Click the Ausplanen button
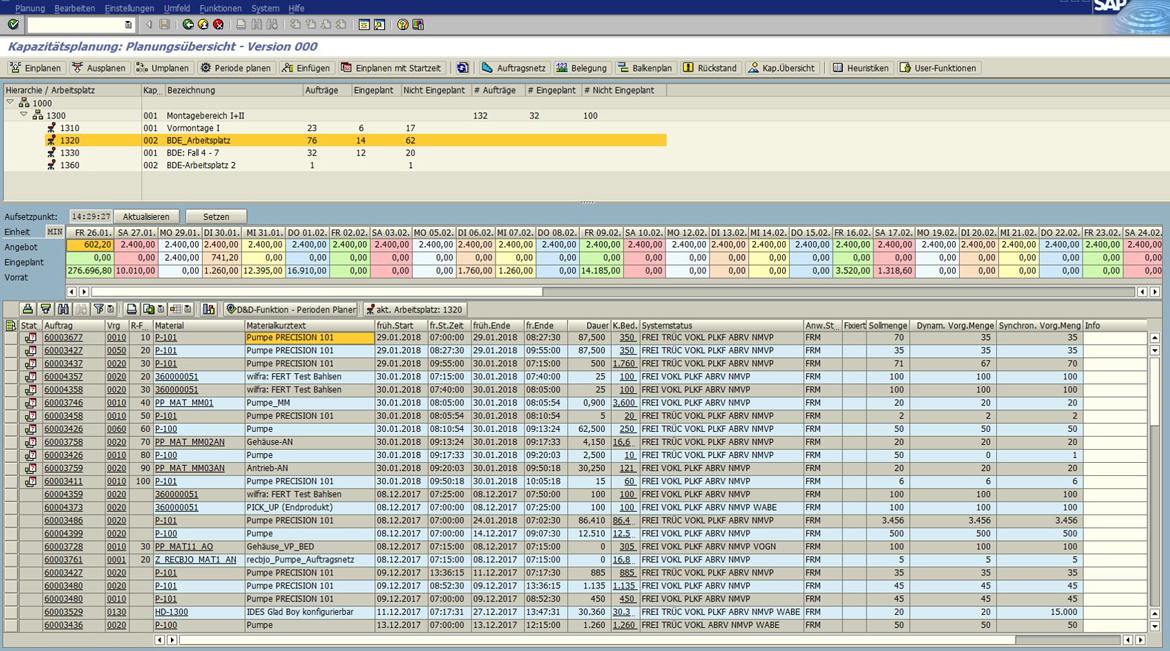Screen dimensions: 1170x651 99,68
